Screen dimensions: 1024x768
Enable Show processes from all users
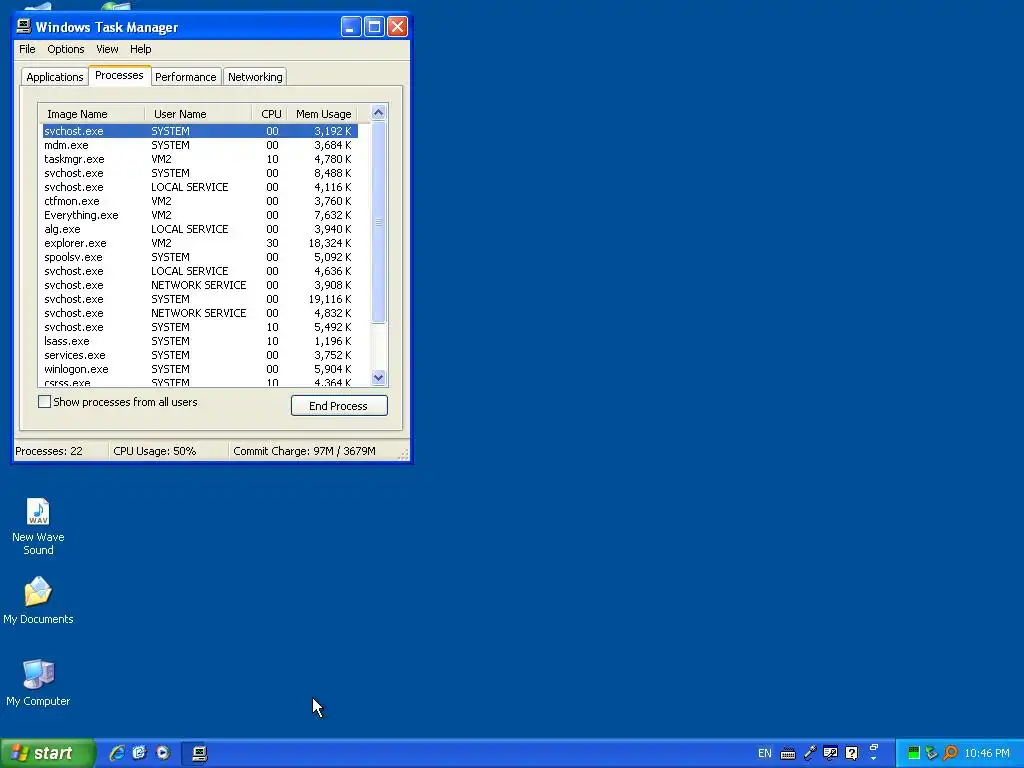44,402
